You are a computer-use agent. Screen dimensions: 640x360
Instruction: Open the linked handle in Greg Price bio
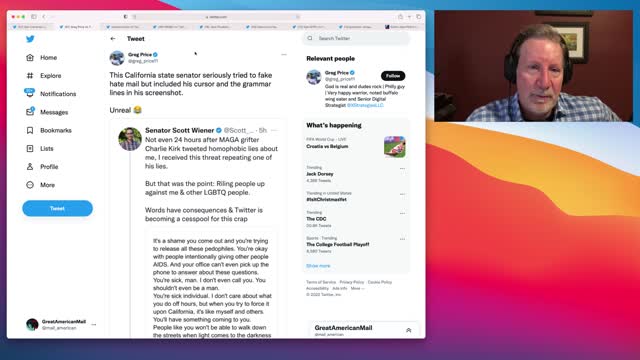click(x=365, y=105)
